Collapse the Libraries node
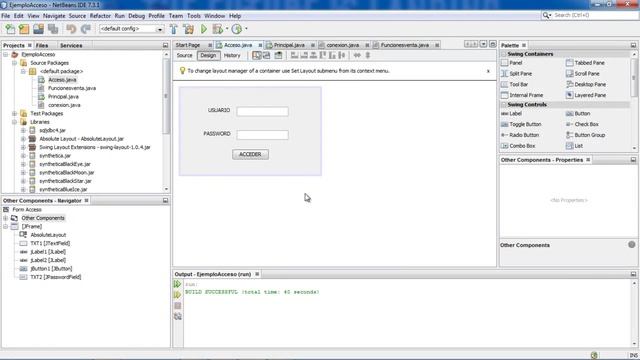Screen dimensions: 640x360 click(14, 122)
